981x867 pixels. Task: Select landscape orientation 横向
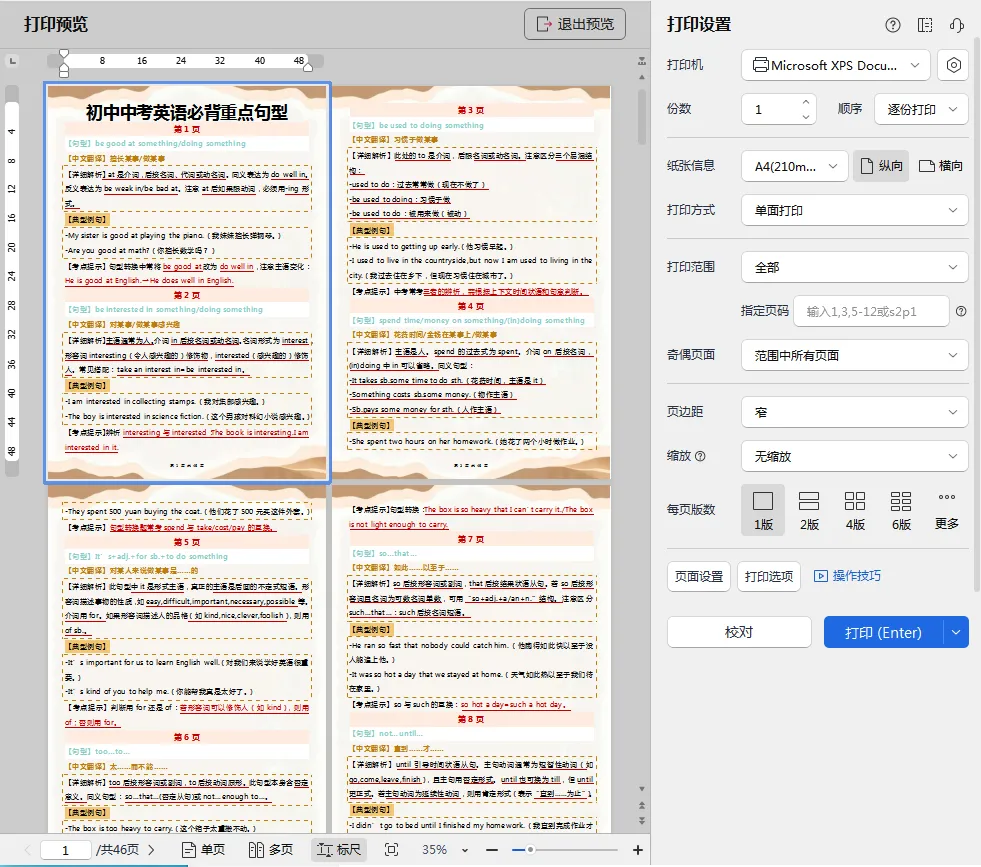point(940,166)
